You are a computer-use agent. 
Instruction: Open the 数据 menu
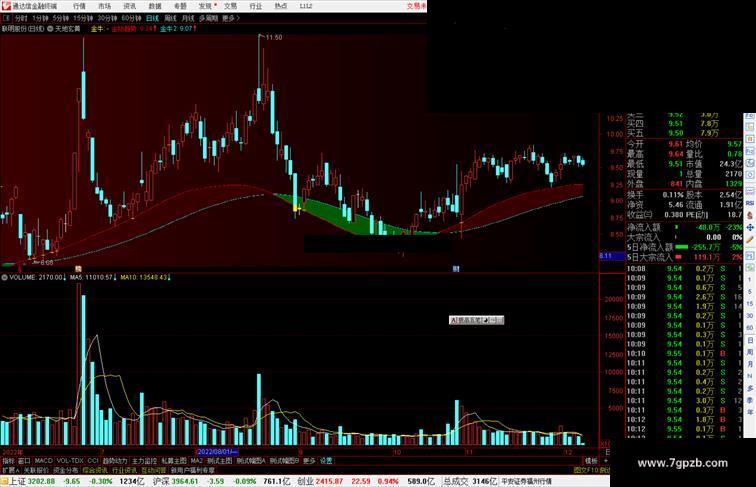(x=155, y=6)
